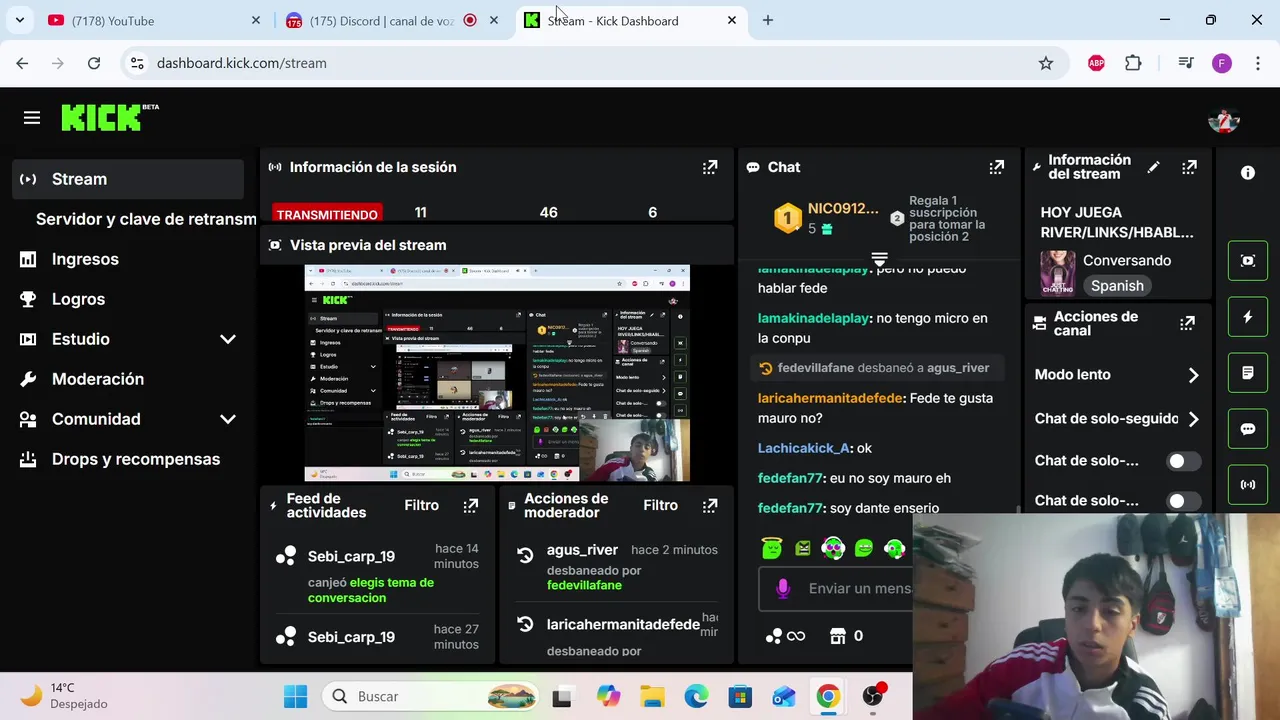Pop out the Feed de actividades panel
This screenshot has width=1280, height=720.
pos(471,506)
